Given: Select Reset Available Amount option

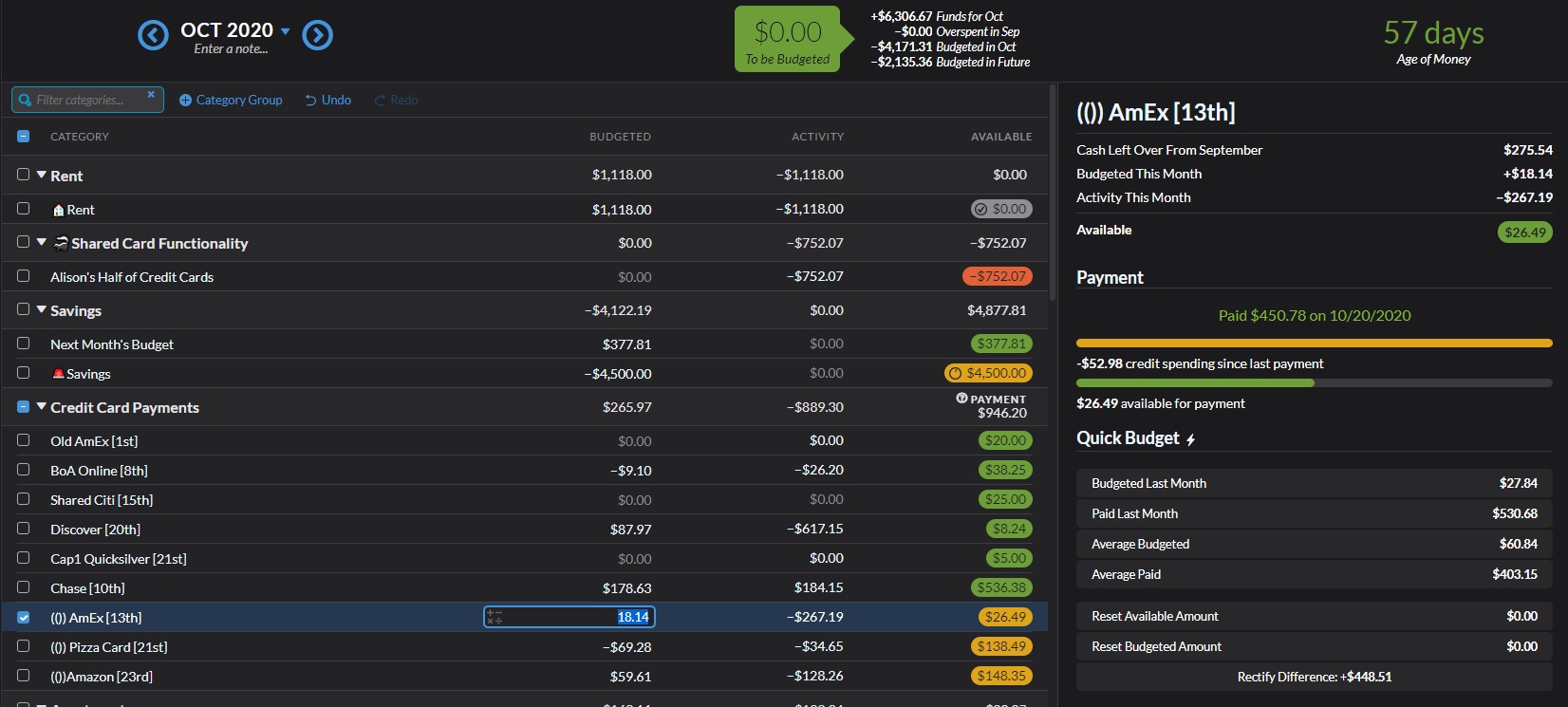Looking at the screenshot, I should pos(1315,616).
